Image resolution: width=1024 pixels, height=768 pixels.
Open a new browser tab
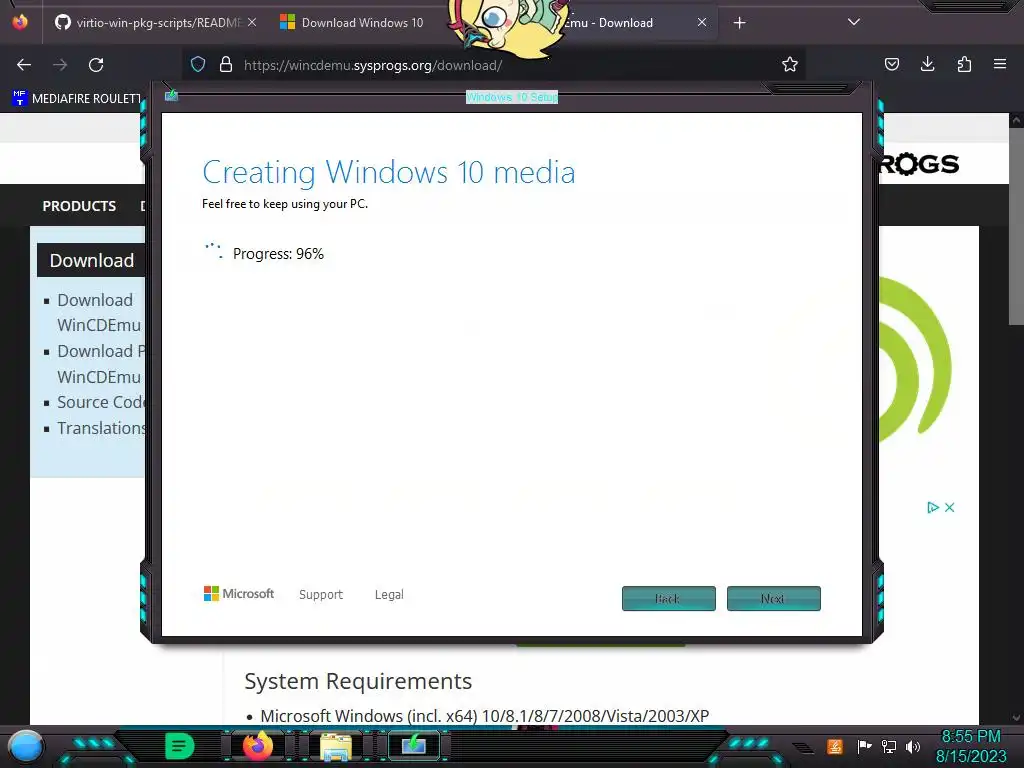(739, 23)
